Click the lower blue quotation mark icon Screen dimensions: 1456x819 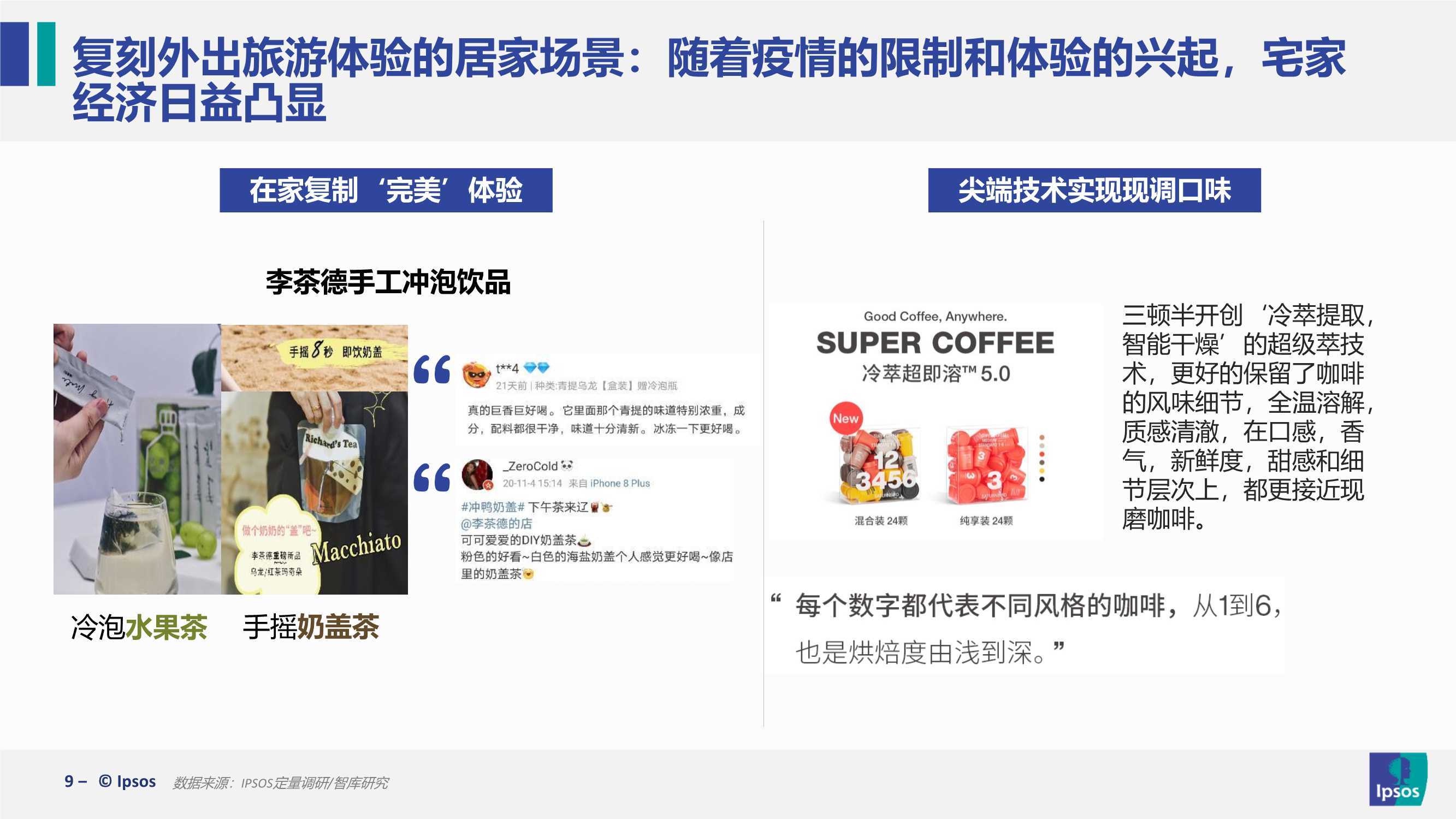coord(433,477)
